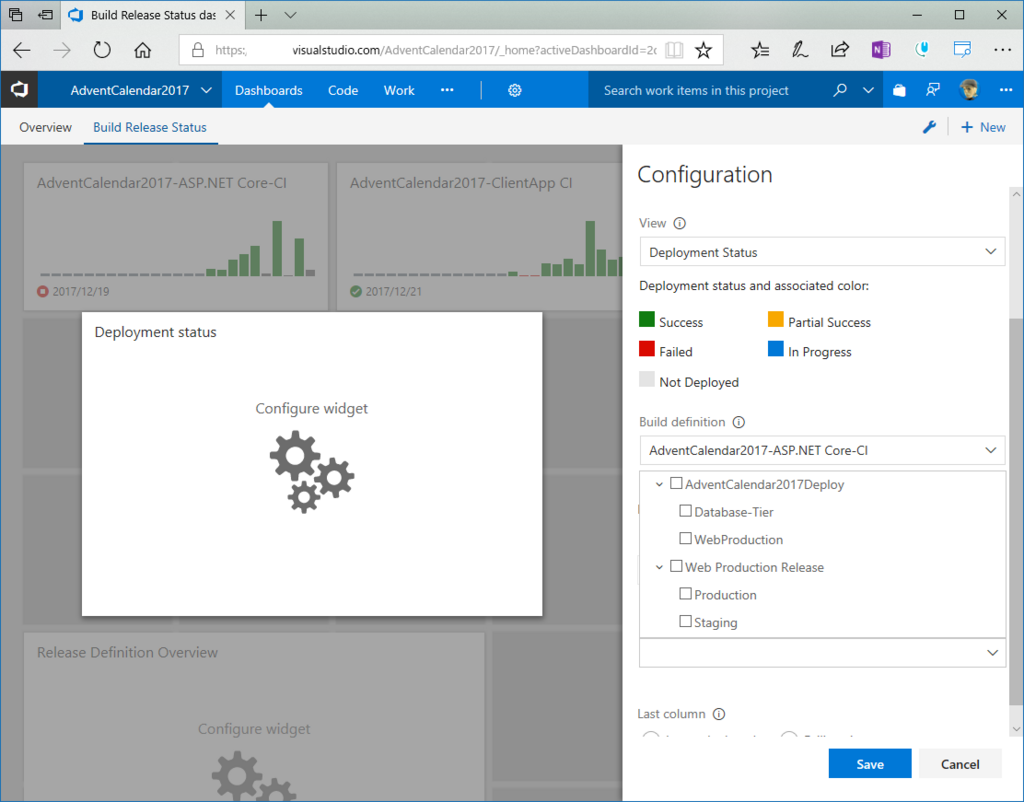Check the Staging environment
The height and width of the screenshot is (802, 1024).
pyautogui.click(x=685, y=621)
